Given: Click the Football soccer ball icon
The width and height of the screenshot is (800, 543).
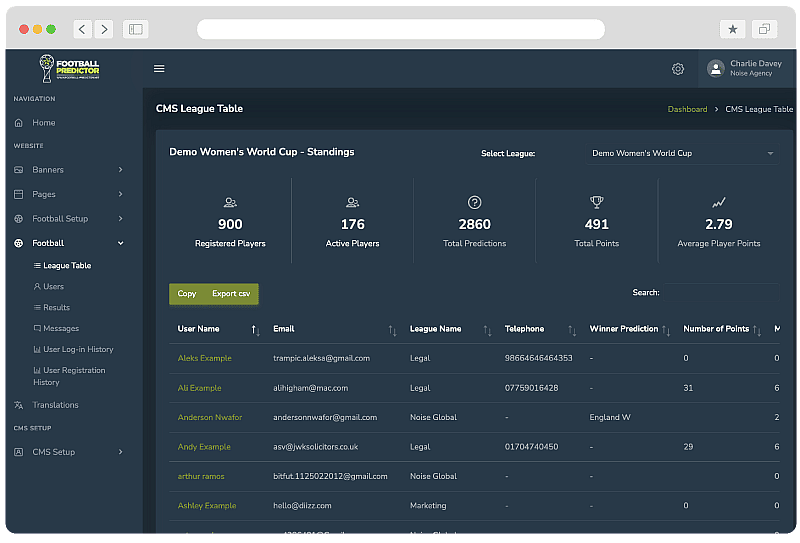Looking at the screenshot, I should coord(19,243).
